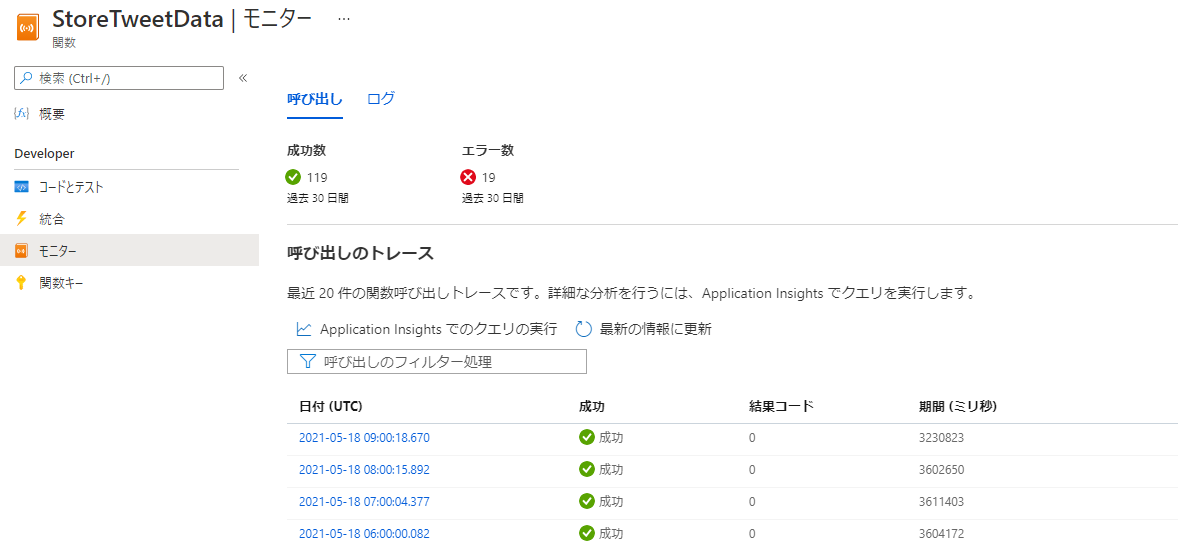Screen dimensions: 1178x549
Task: Open trace 2021-05-18 06:00:00.082
Action: tap(364, 533)
